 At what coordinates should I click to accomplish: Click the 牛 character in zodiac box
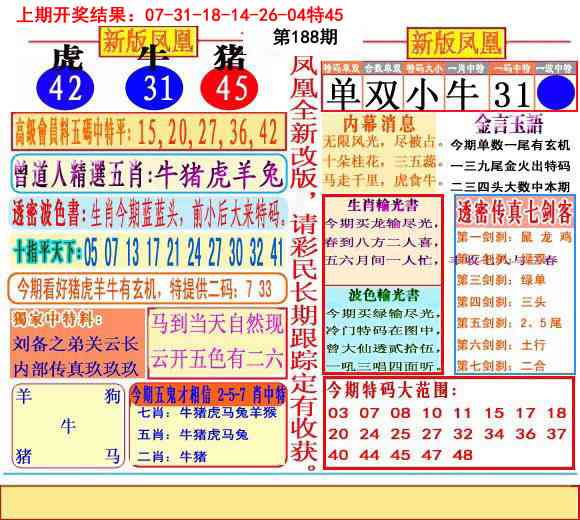click(68, 426)
